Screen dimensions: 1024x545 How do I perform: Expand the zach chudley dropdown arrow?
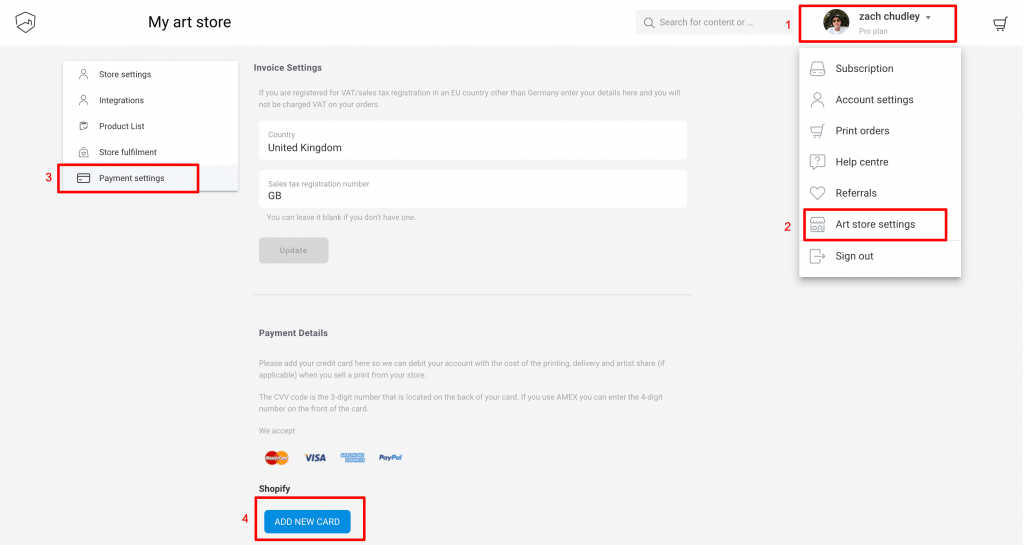click(x=928, y=18)
